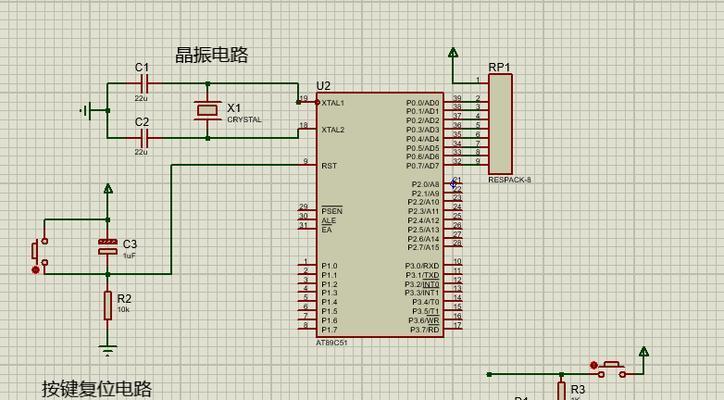Click the R3 reference label

(x=578, y=389)
